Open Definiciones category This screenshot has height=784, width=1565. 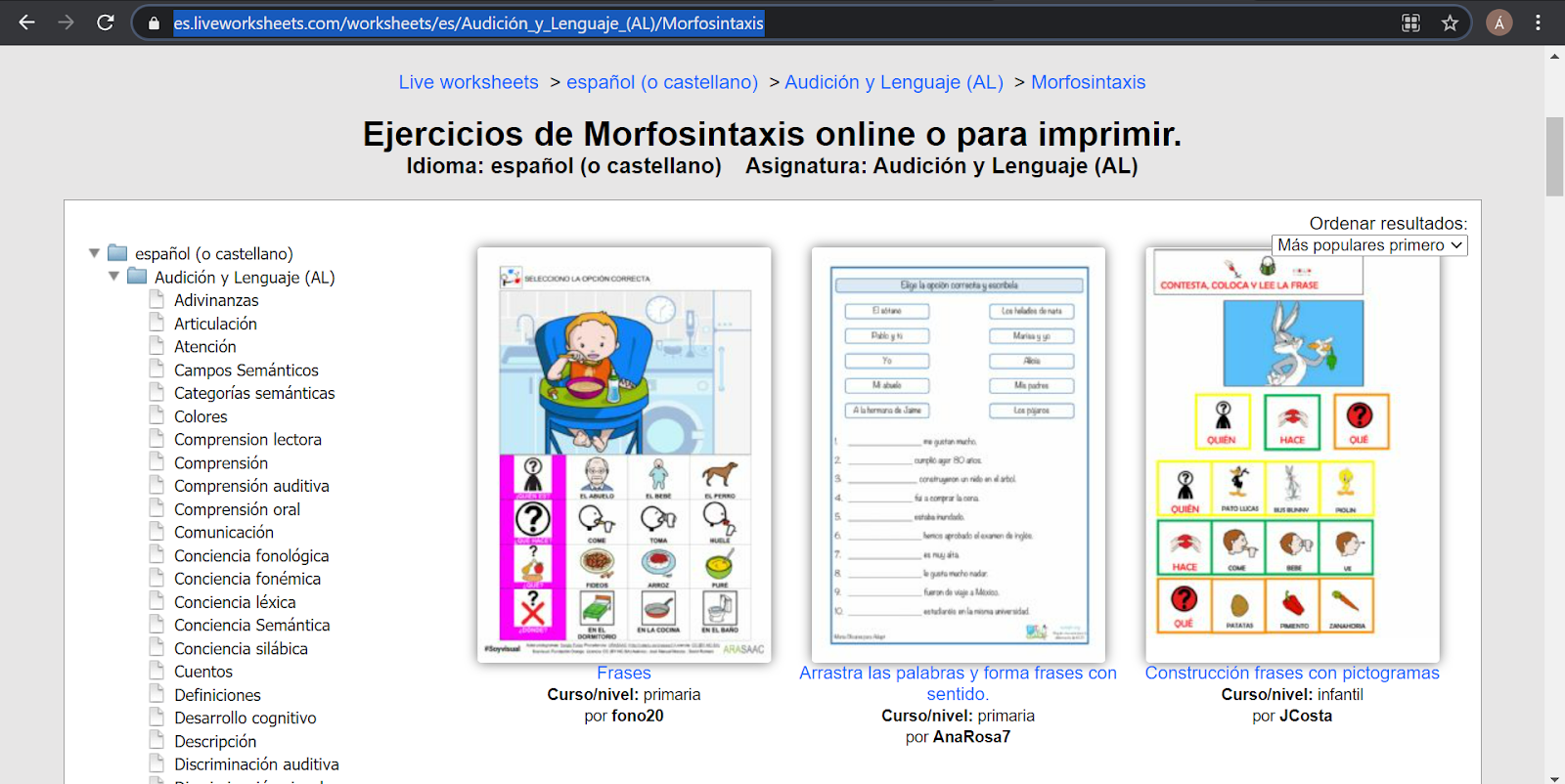217,695
